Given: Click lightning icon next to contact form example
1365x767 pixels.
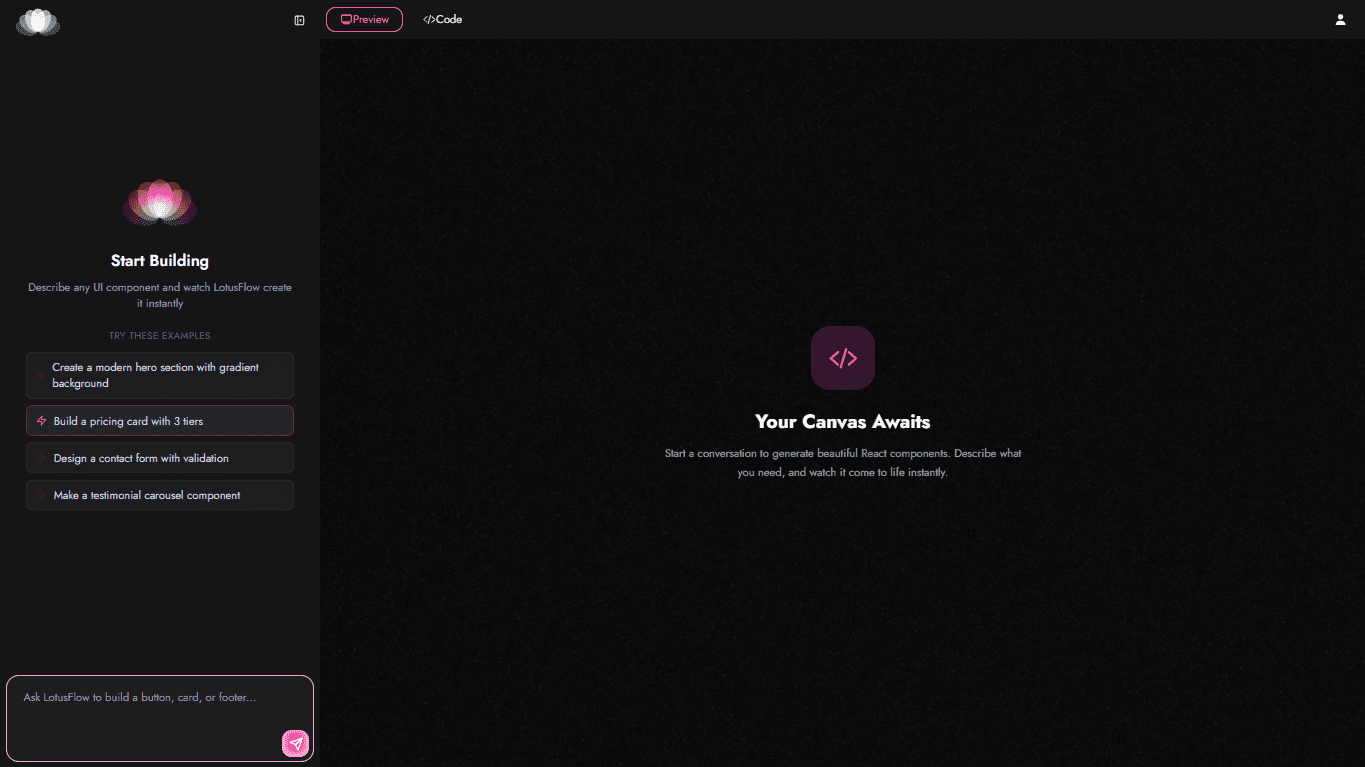Looking at the screenshot, I should pos(42,458).
